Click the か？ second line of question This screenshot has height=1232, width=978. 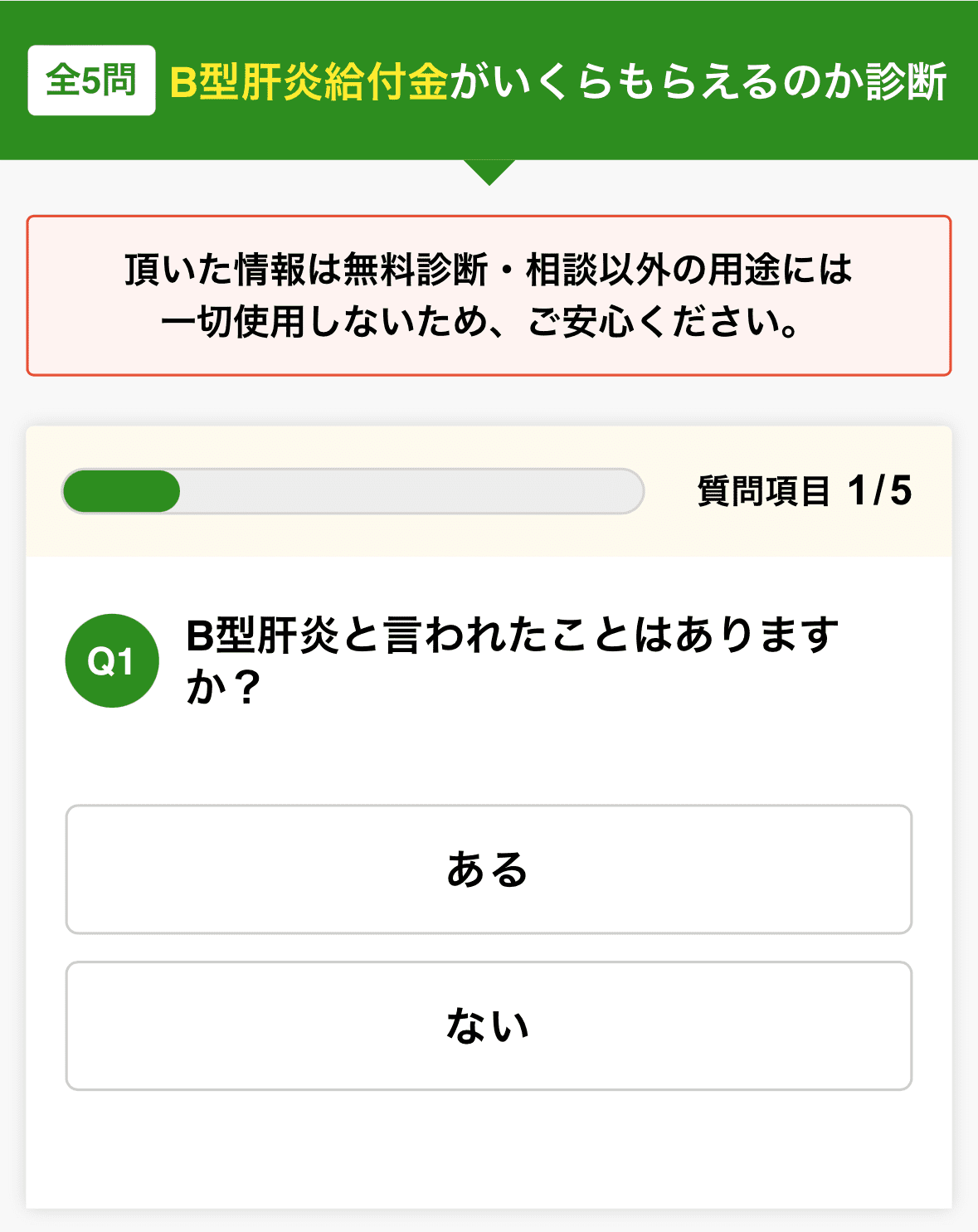(224, 687)
